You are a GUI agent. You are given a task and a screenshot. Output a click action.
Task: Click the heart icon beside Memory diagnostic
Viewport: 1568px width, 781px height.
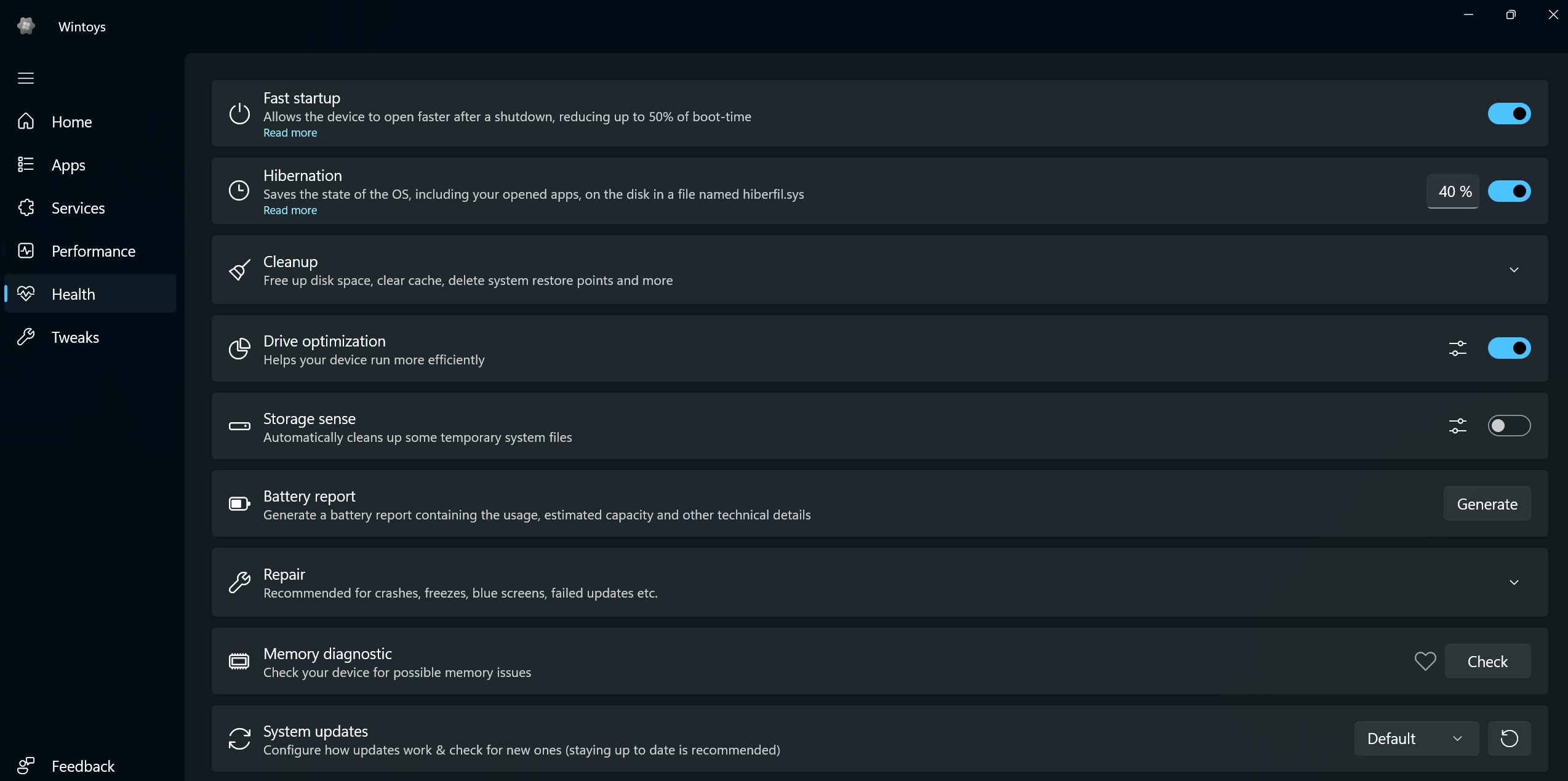click(1425, 662)
